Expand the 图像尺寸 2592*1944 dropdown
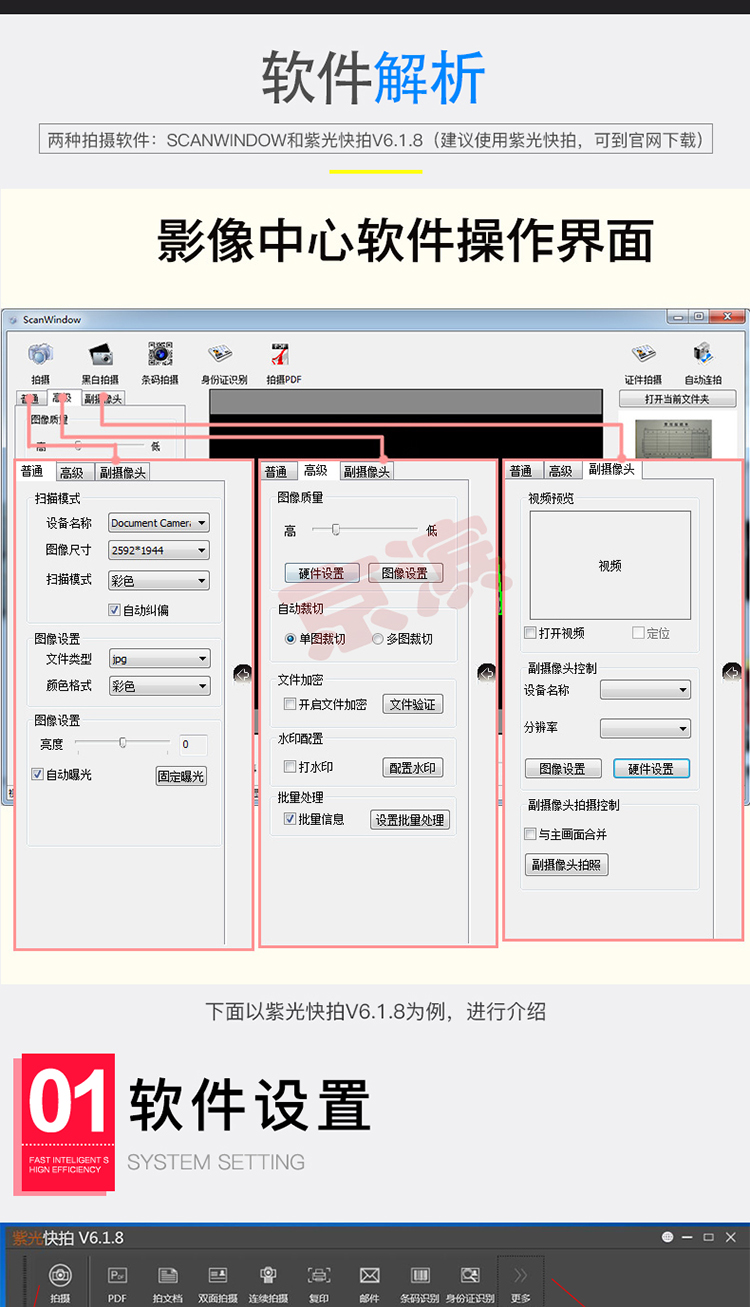This screenshot has height=1307, width=750. tap(159, 550)
